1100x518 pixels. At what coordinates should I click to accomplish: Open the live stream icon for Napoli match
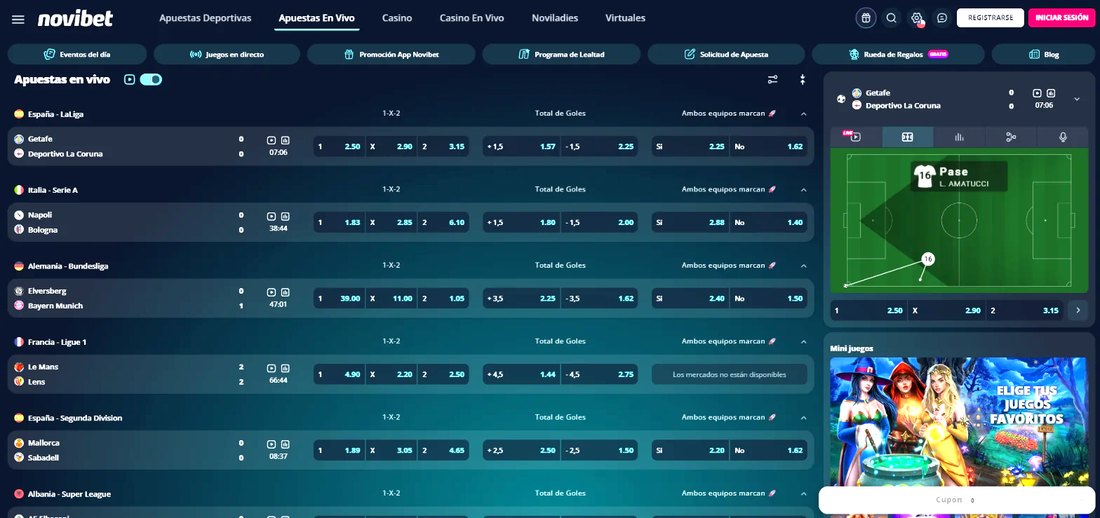(x=271, y=216)
